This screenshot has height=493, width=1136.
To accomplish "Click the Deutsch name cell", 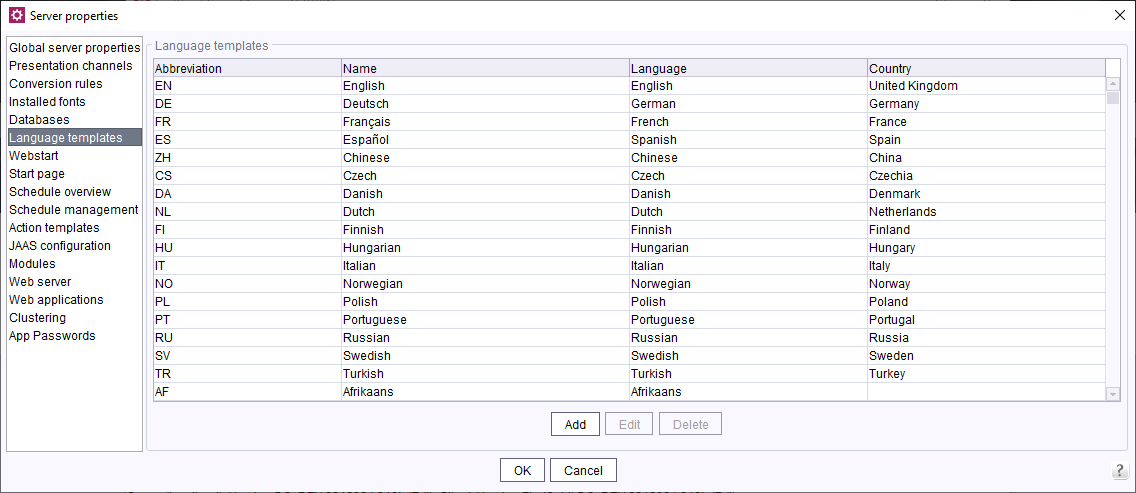I will click(485, 104).
